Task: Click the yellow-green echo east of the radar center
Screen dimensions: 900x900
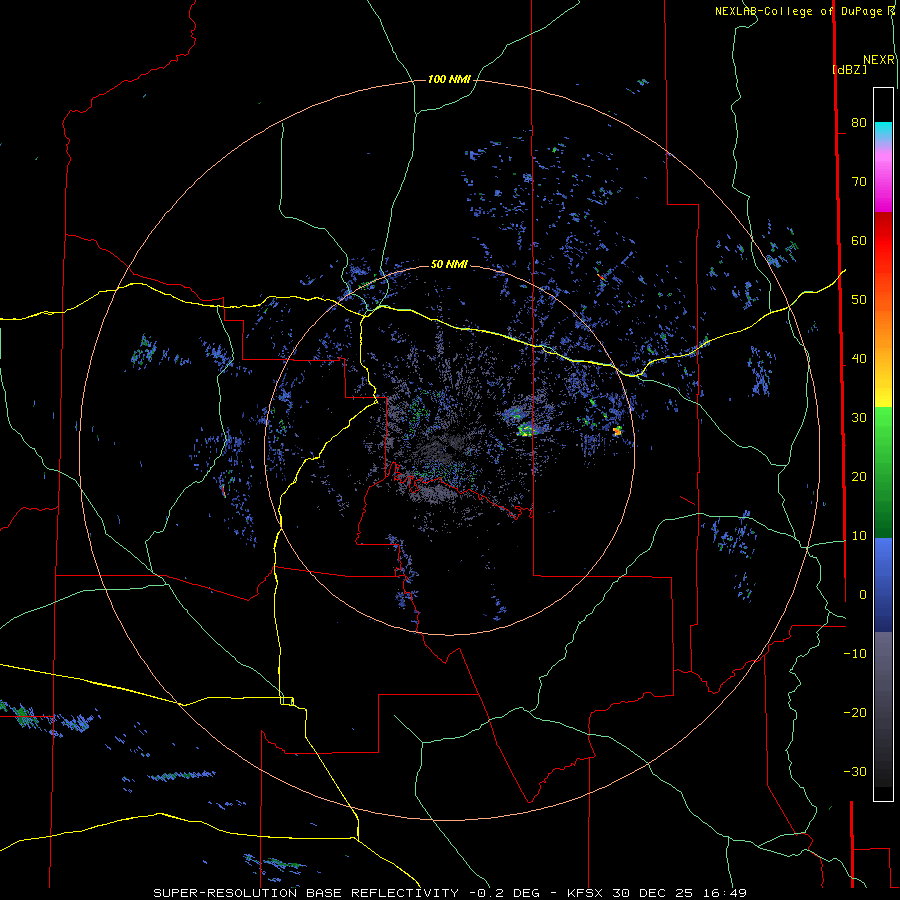Action: click(525, 430)
